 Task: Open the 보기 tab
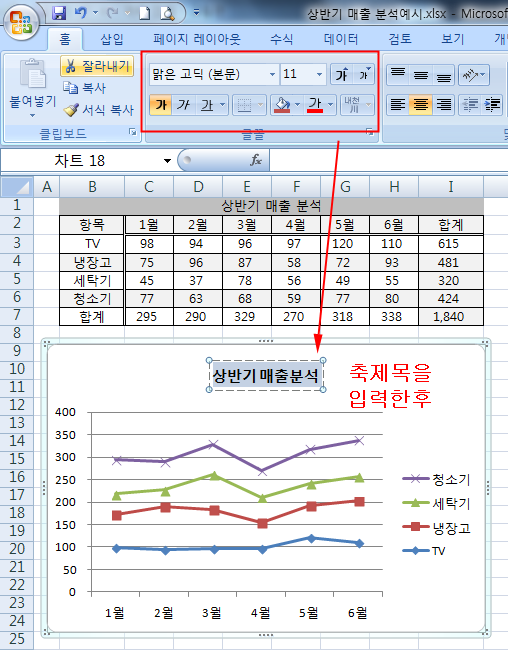click(x=452, y=39)
